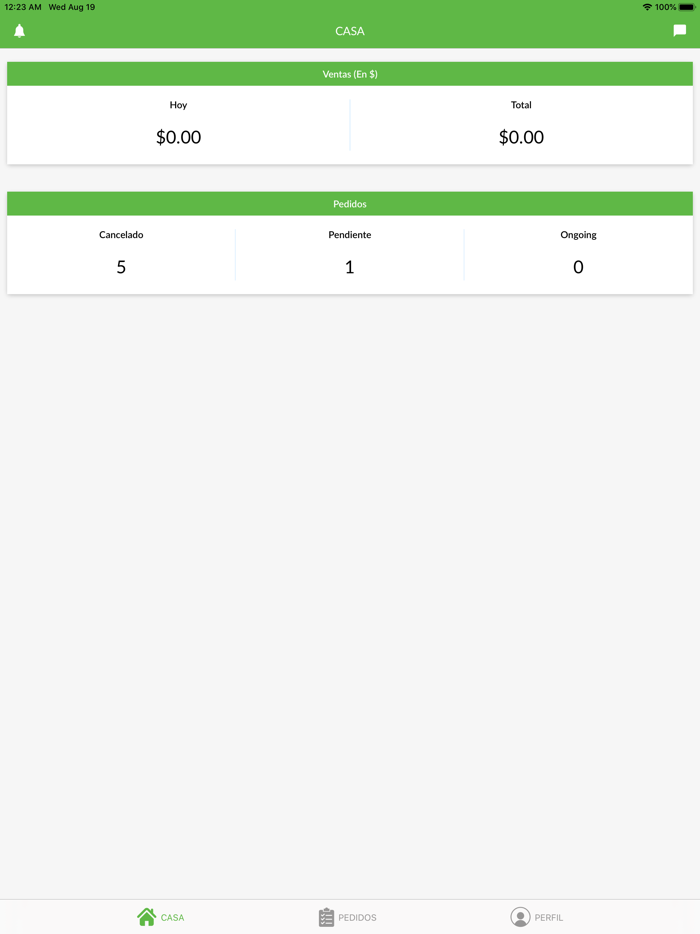Tap the Perfil user avatar icon
Viewport: 700px width, 934px height.
tap(520, 917)
